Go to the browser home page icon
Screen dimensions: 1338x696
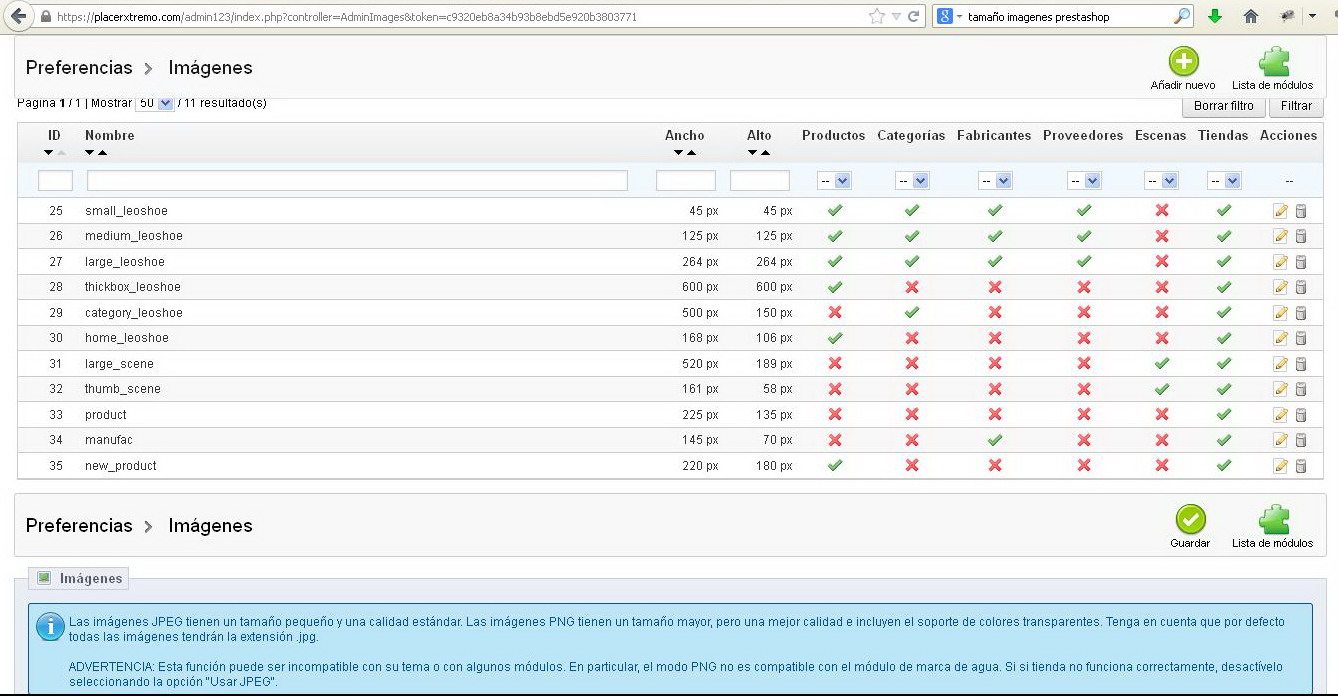[1251, 16]
